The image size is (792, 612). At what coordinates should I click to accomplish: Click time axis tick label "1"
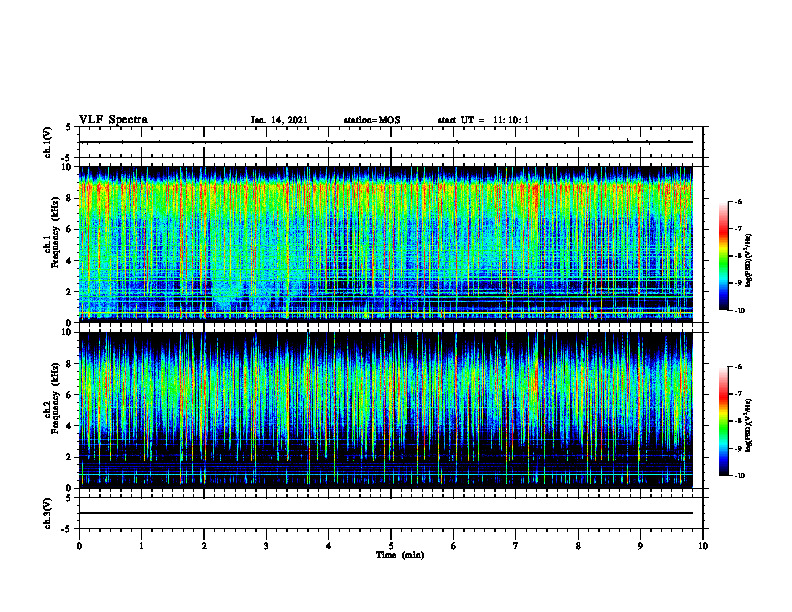[141, 545]
